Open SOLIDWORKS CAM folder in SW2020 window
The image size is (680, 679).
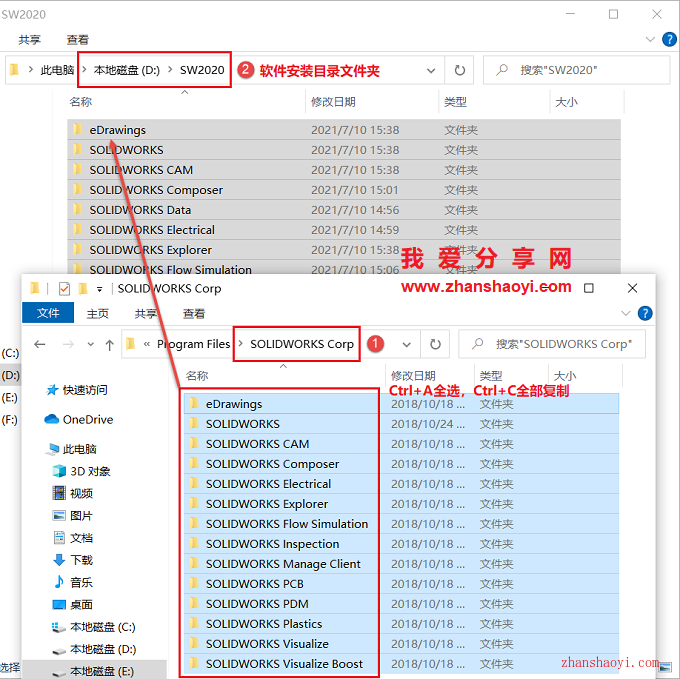[344, 170]
